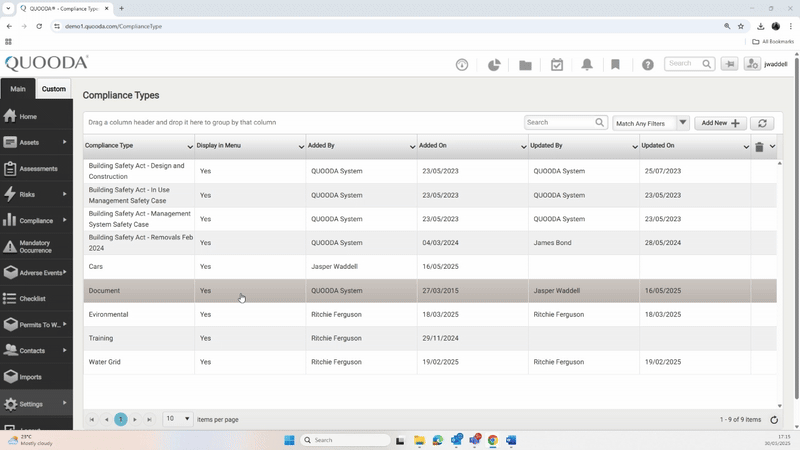The height and width of the screenshot is (450, 800).
Task: Click the header Search input field
Action: pos(683,64)
